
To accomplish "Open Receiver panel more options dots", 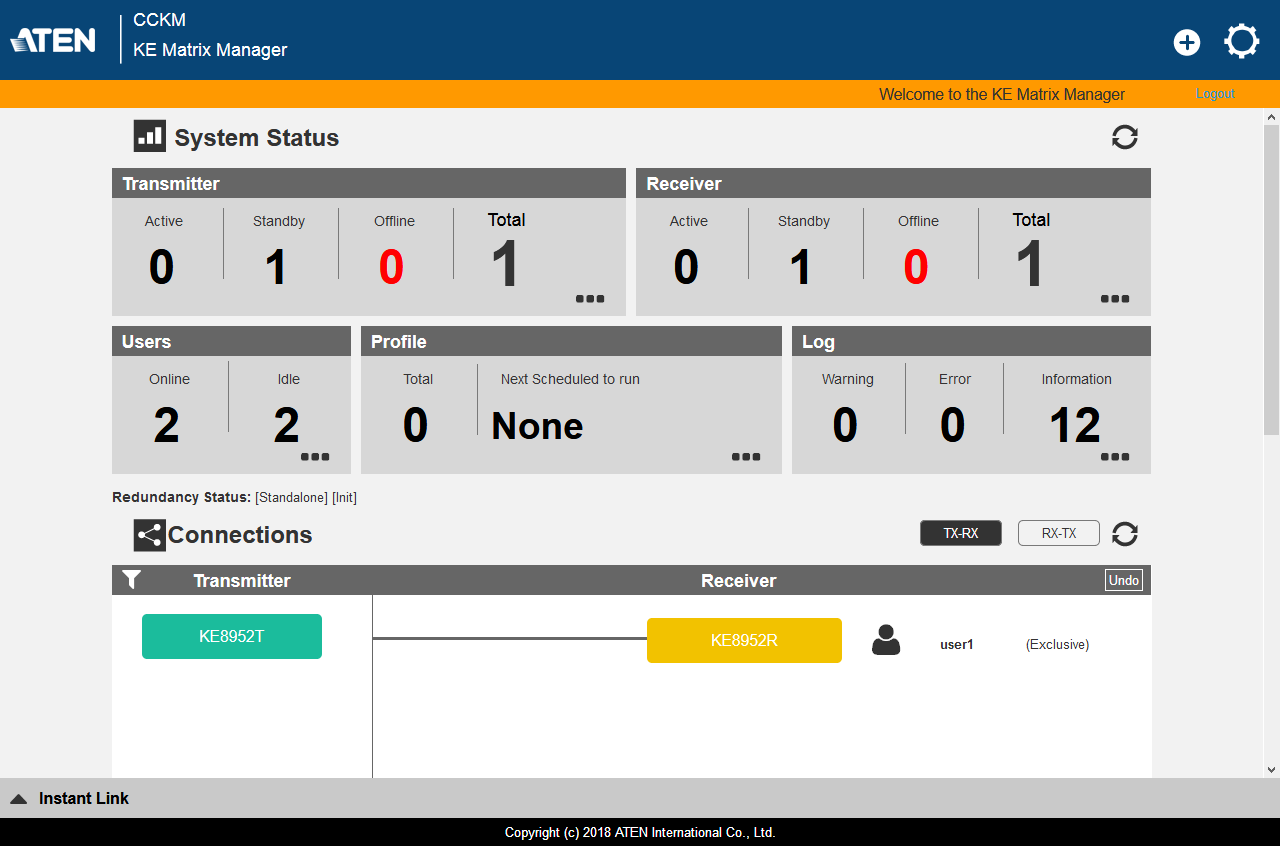I will coord(1115,298).
